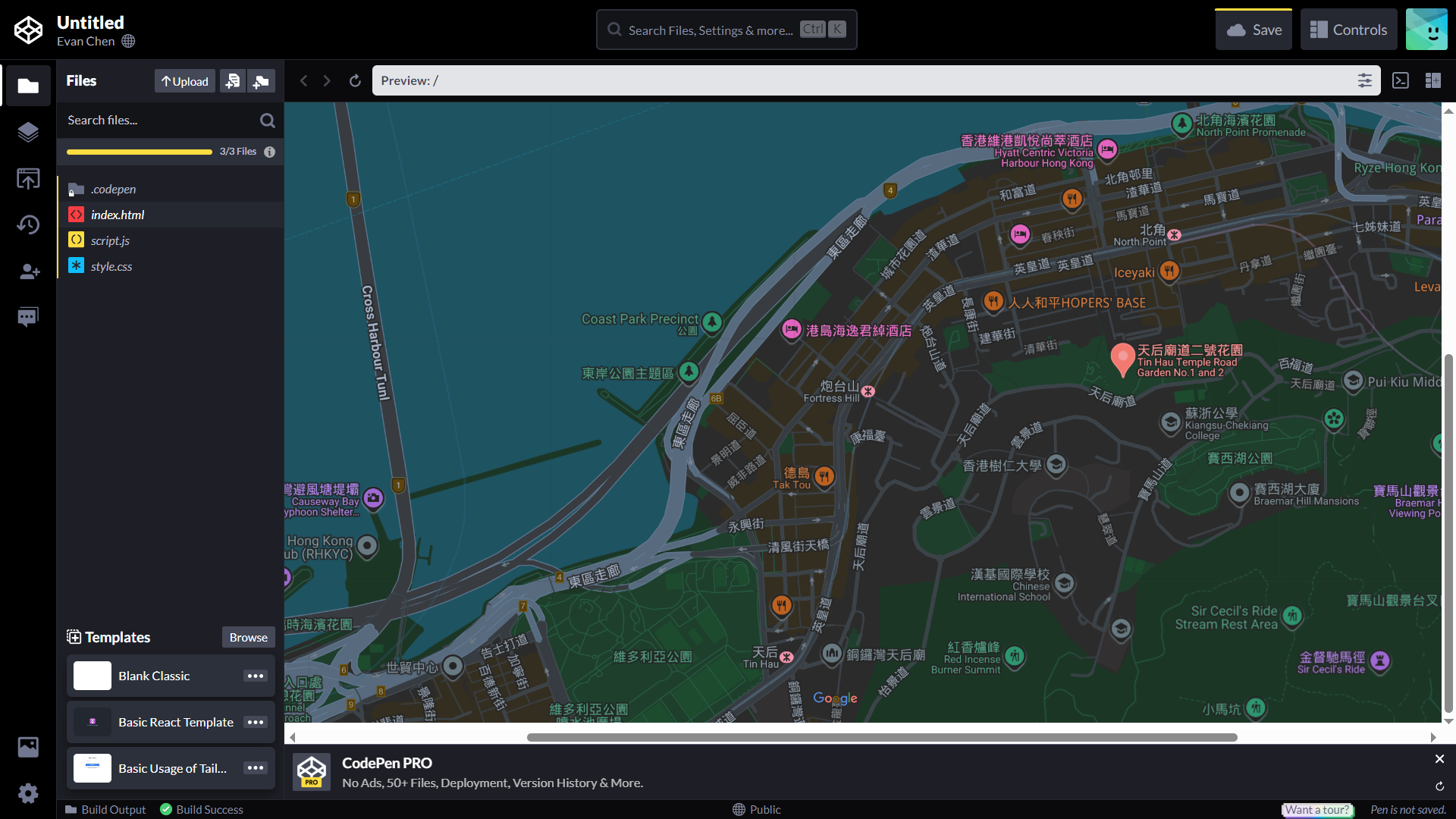Close the CodePen PRO banner
This screenshot has width=1456, height=819.
(1439, 758)
